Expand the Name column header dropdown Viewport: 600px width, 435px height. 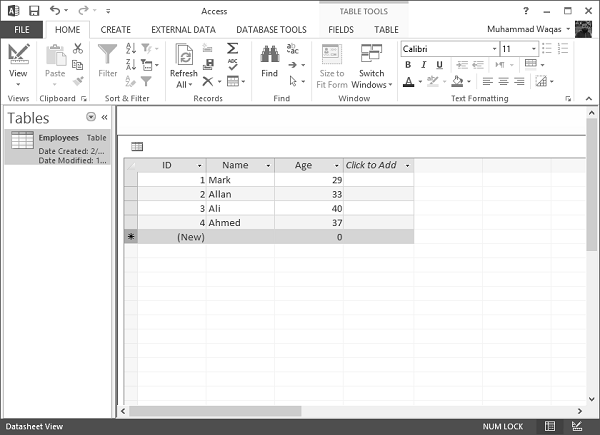pyautogui.click(x=268, y=165)
